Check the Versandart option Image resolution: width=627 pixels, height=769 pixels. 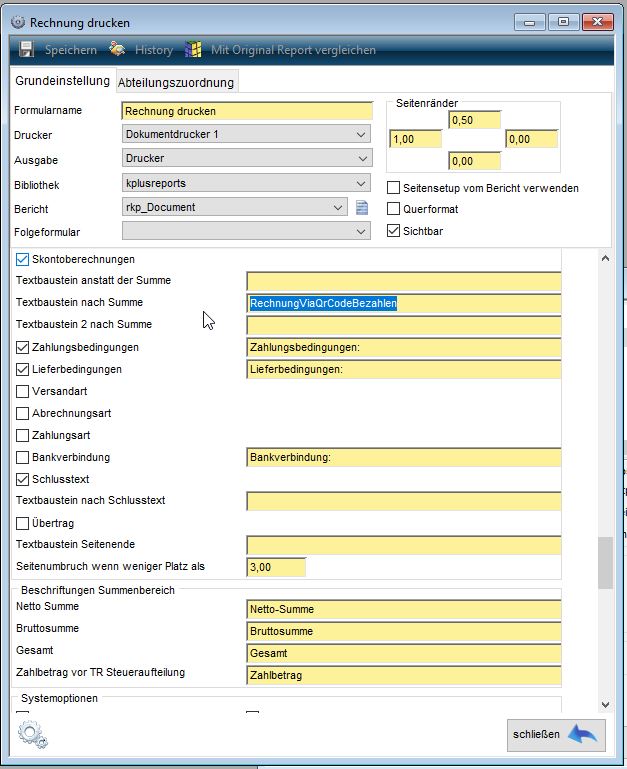coord(23,392)
